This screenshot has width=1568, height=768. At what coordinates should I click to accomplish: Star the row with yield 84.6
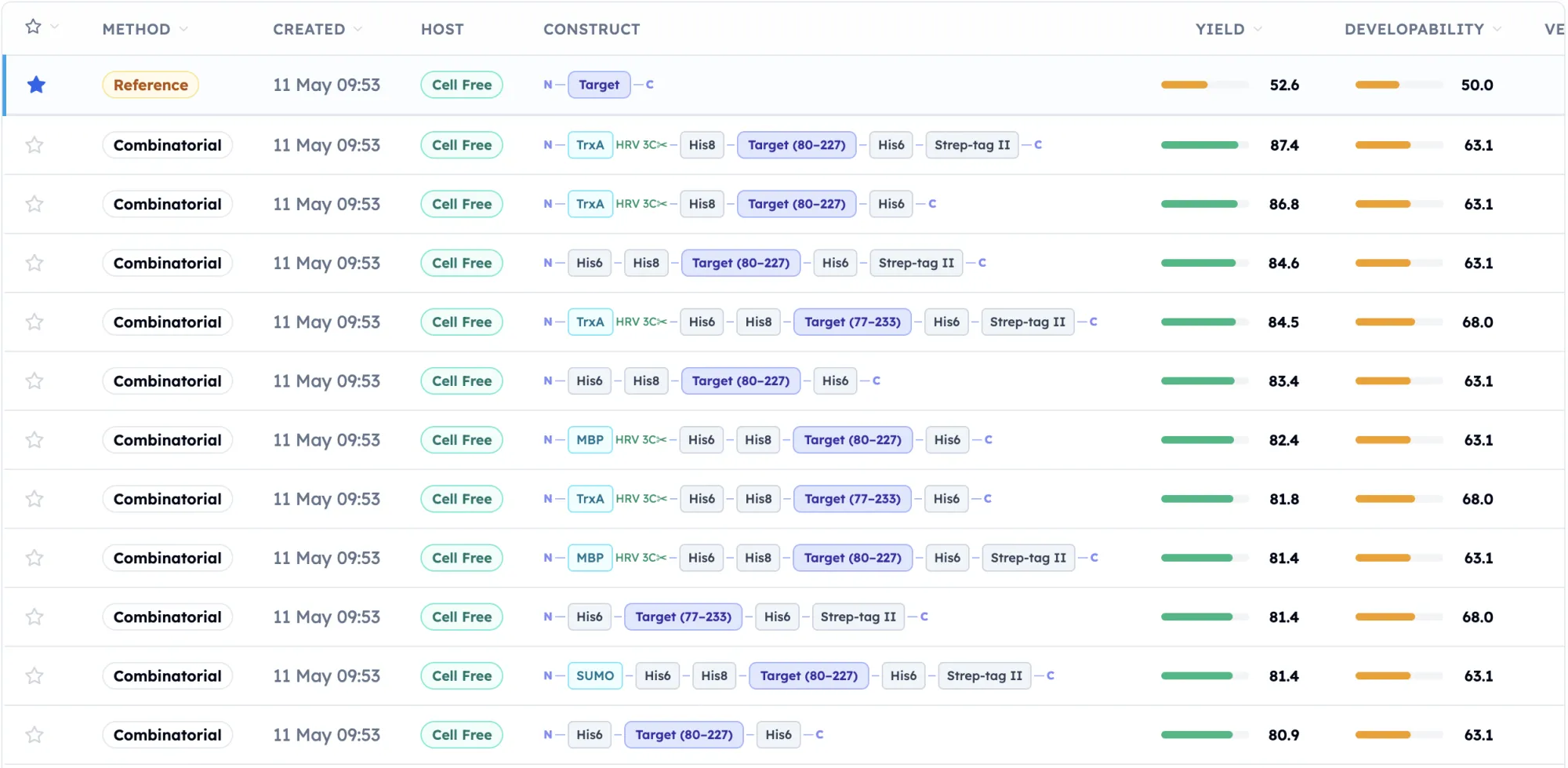click(x=34, y=263)
